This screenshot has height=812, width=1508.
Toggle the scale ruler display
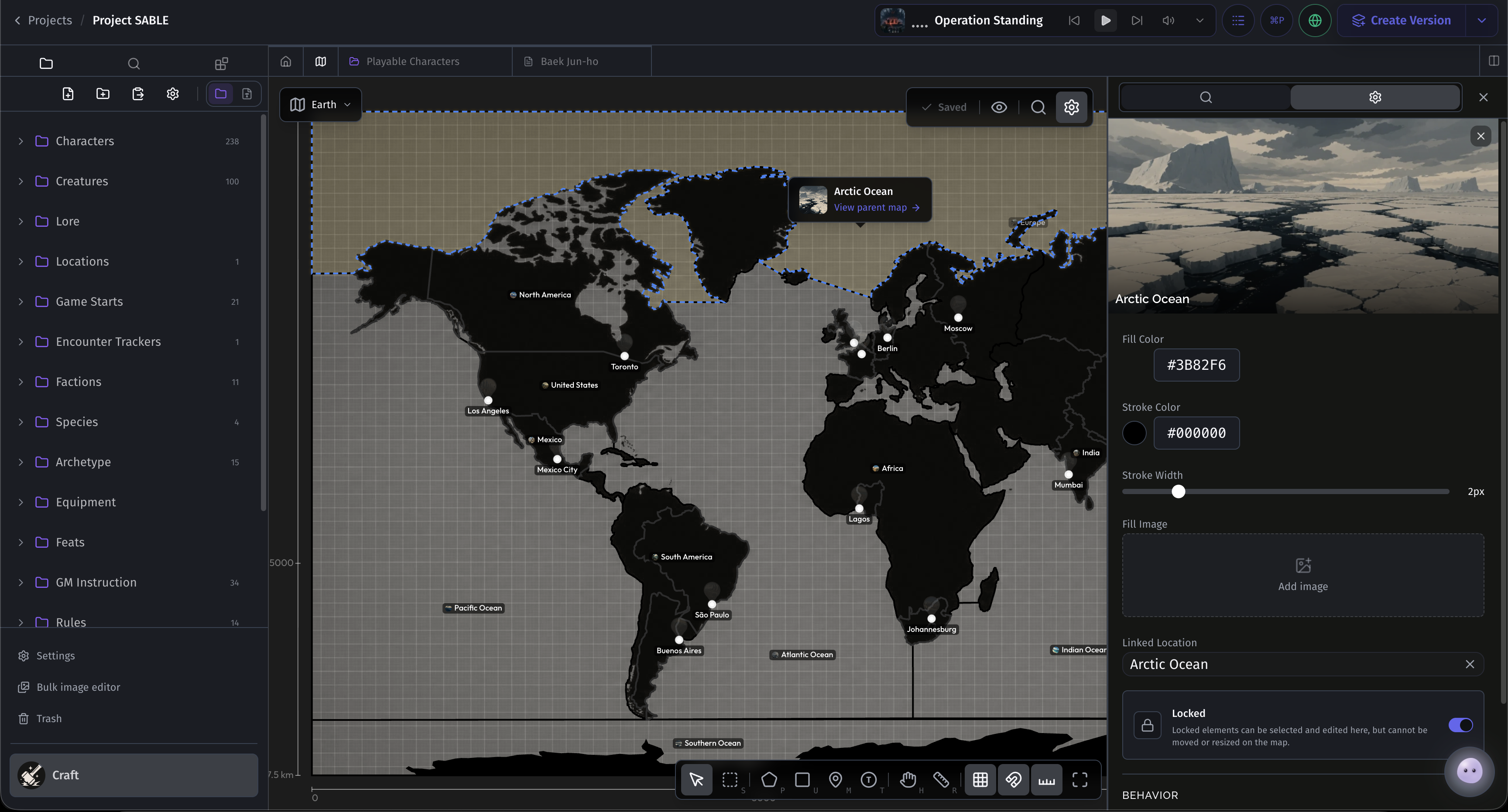click(x=1047, y=779)
